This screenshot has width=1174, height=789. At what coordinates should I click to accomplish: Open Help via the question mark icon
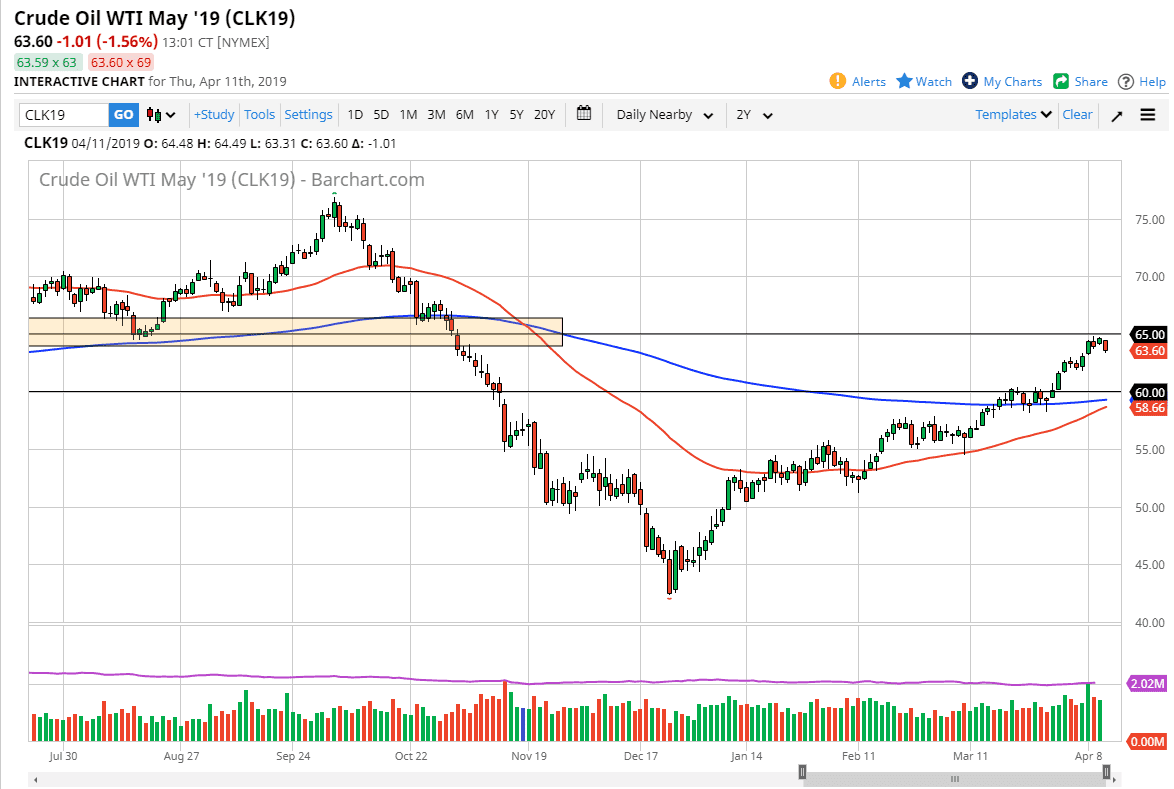tap(1126, 81)
